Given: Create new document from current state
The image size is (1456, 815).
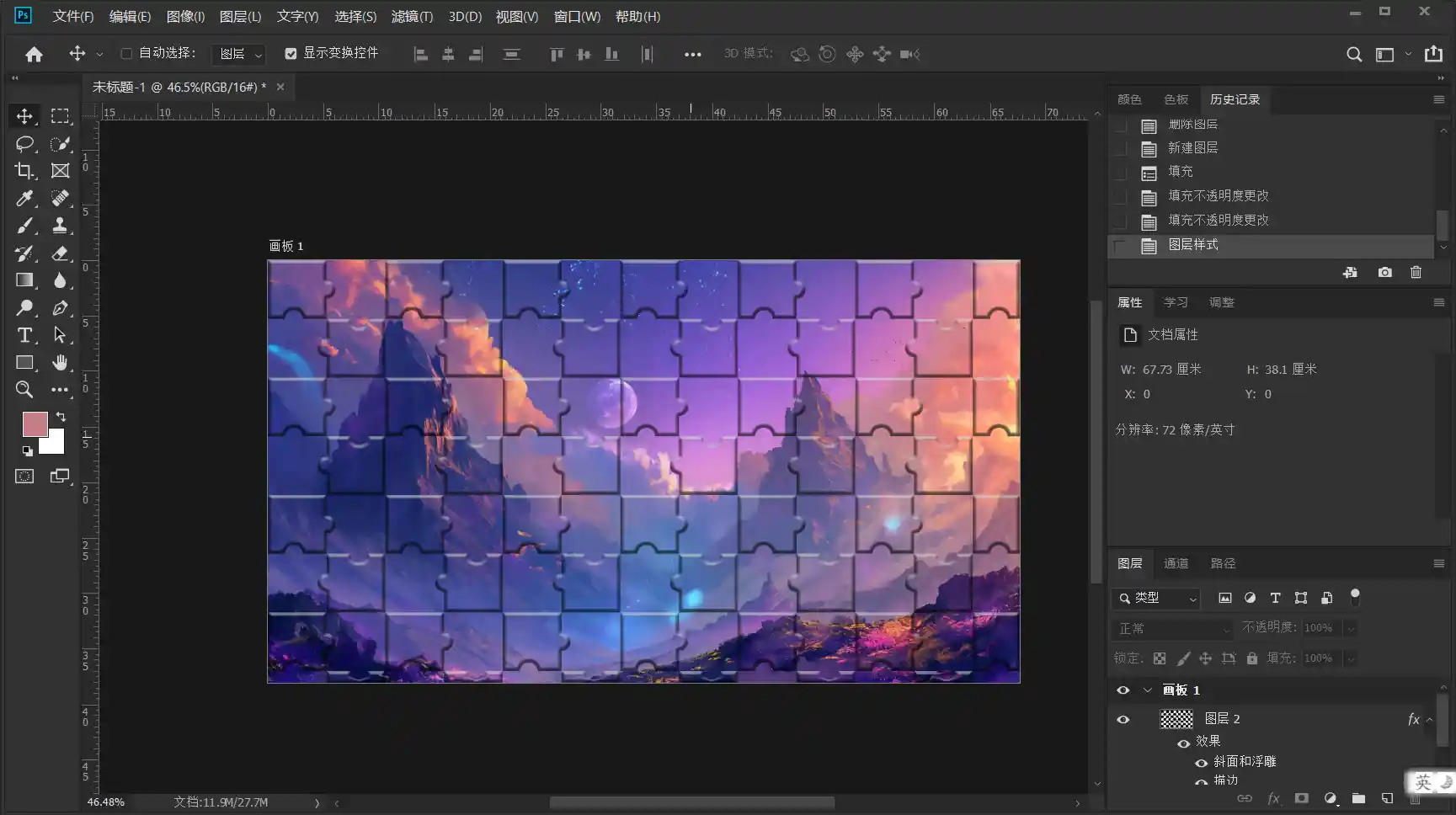Looking at the screenshot, I should coord(1350,273).
